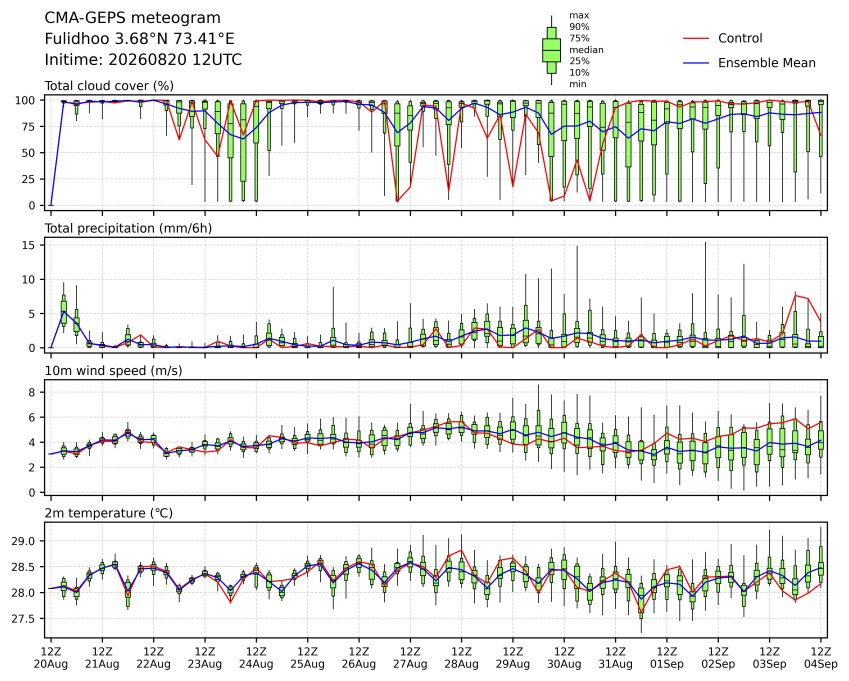Click the Control legend label
The image size is (849, 681).
740,38
